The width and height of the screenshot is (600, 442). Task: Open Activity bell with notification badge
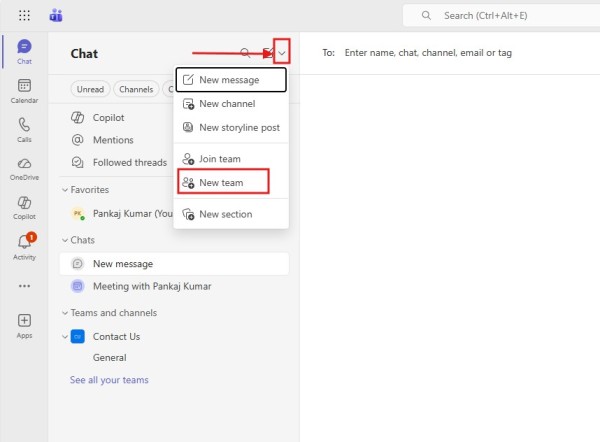pyautogui.click(x=24, y=247)
